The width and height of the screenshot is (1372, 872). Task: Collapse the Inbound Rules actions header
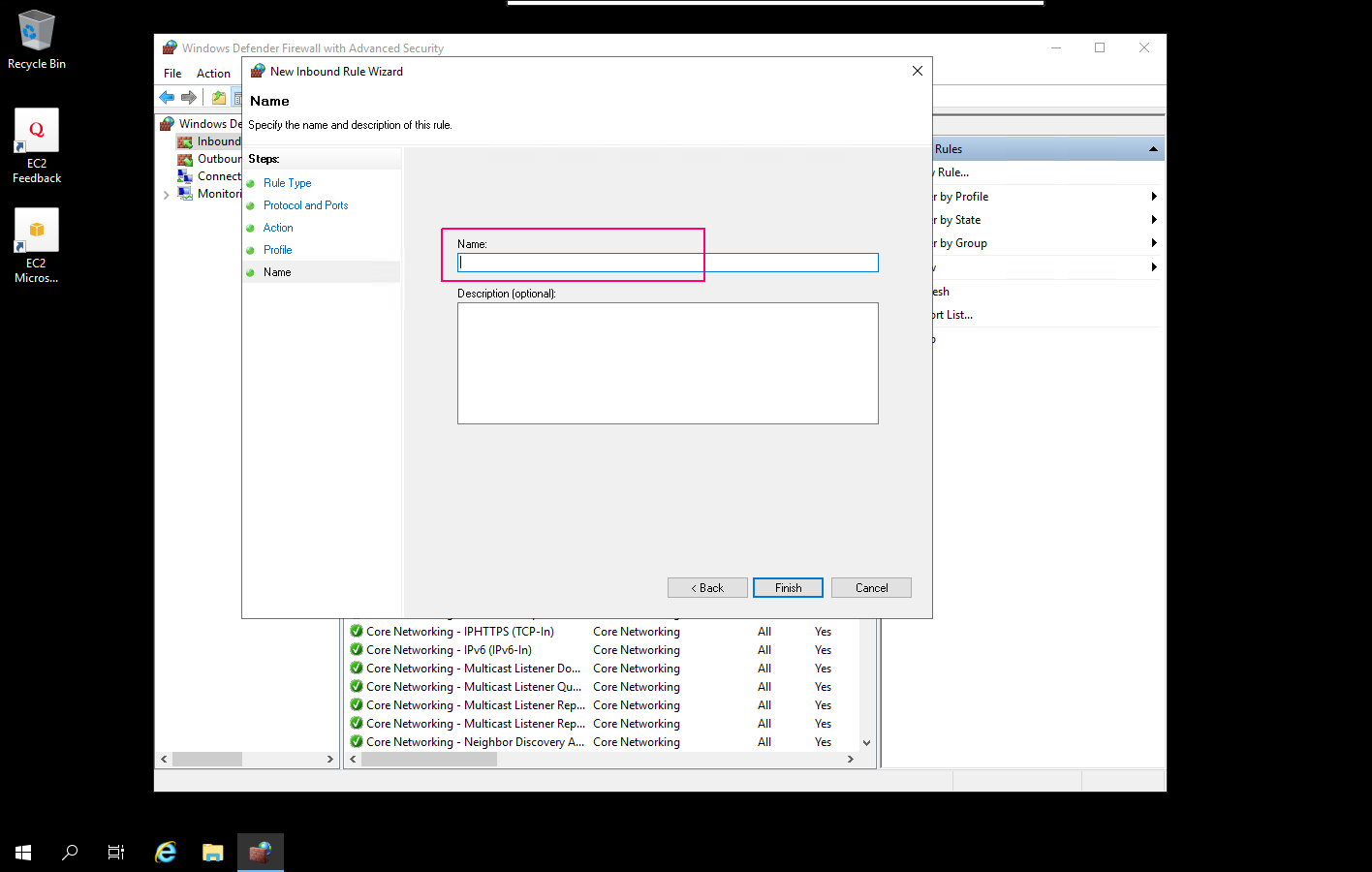1153,149
